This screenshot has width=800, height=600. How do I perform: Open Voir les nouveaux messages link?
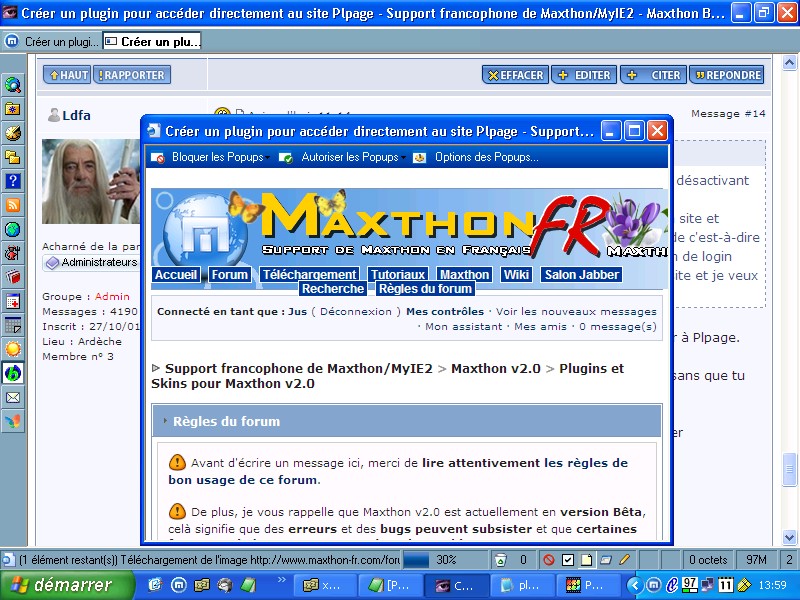pyautogui.click(x=576, y=312)
